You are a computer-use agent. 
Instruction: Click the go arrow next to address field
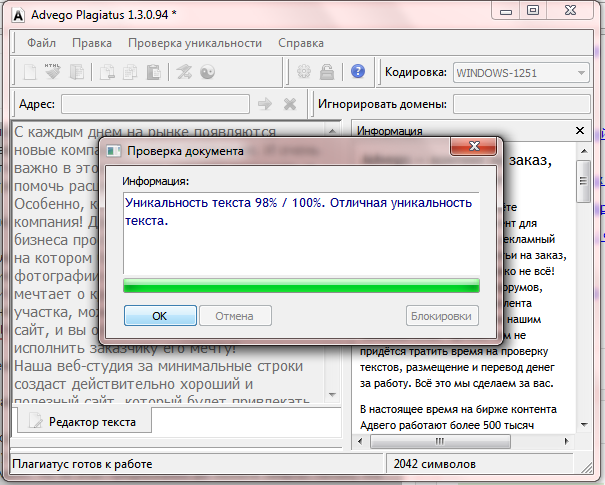pyautogui.click(x=265, y=104)
